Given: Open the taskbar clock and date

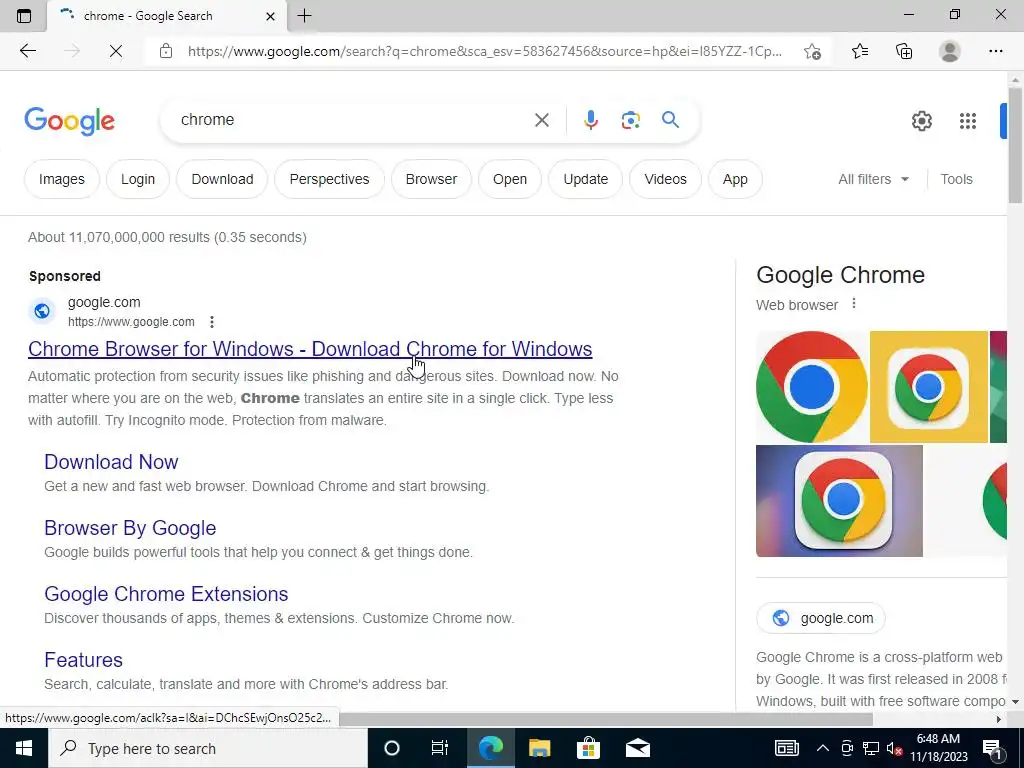Looking at the screenshot, I should pyautogui.click(x=938, y=748).
